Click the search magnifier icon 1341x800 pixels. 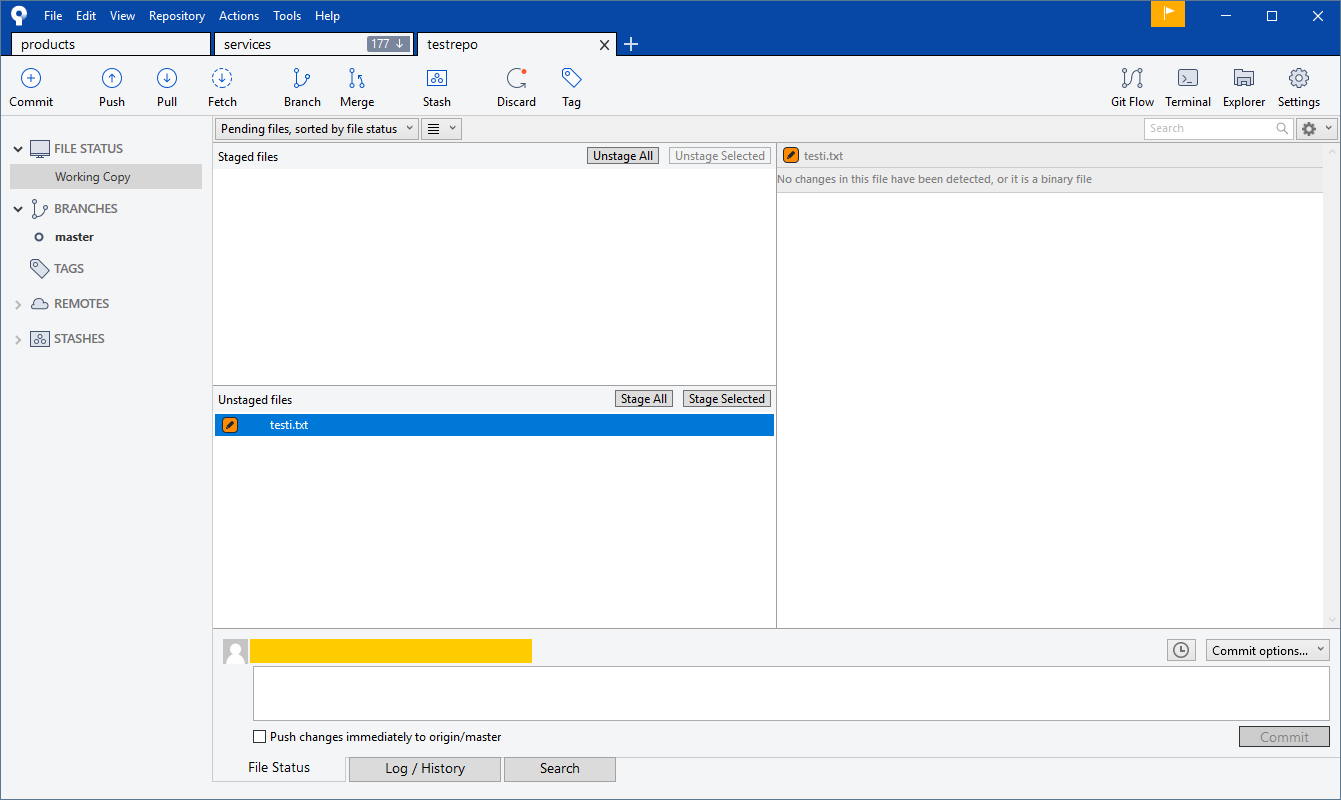click(x=1282, y=128)
